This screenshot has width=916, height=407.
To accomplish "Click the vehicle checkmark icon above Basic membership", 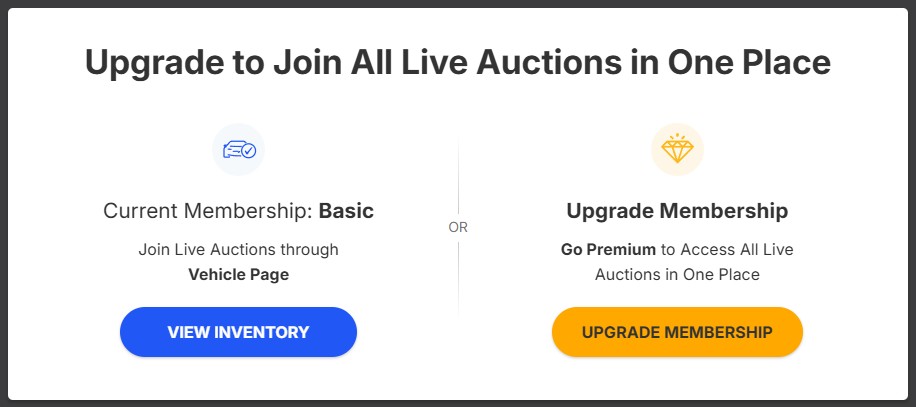I will pos(238,150).
